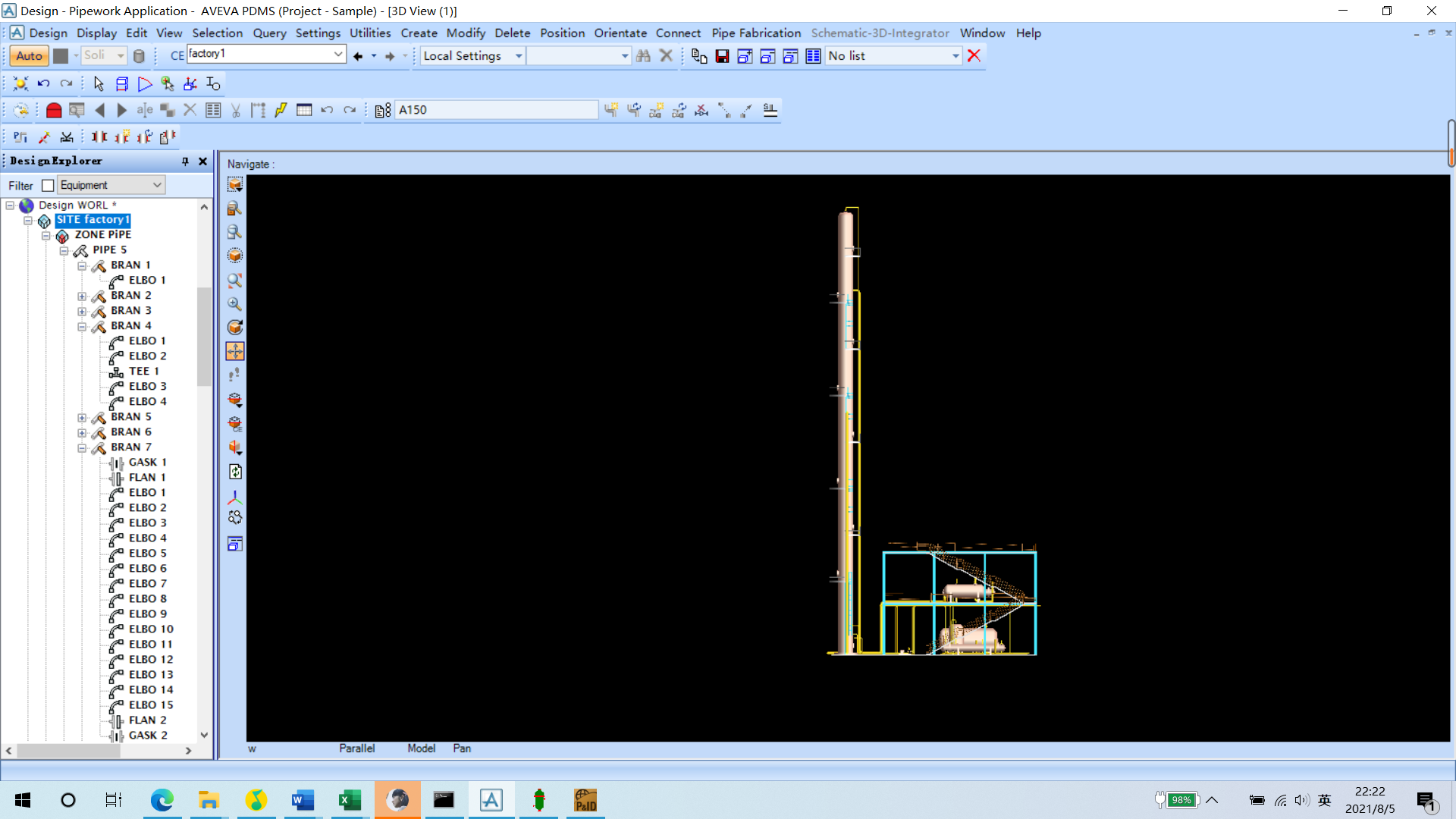
Task: Open Excel from the taskbar
Action: 350,800
